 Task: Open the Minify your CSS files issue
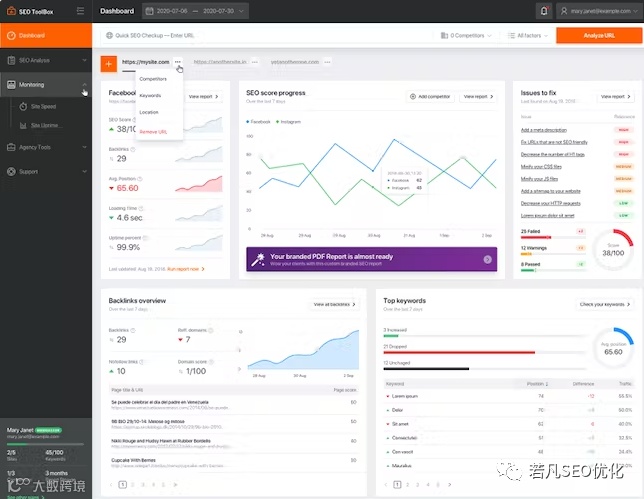pyautogui.click(x=541, y=167)
